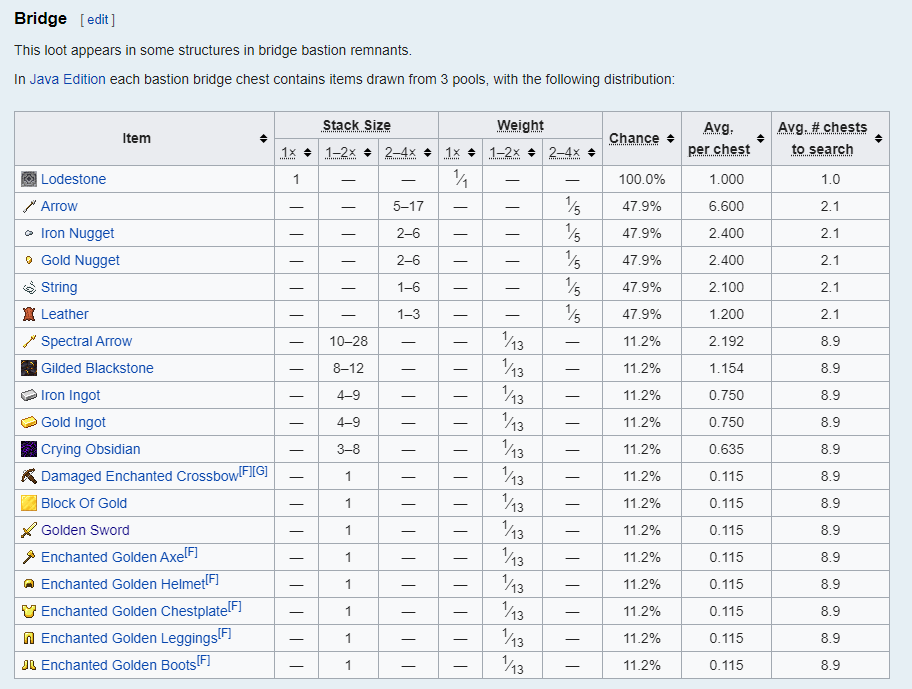This screenshot has width=912, height=689.
Task: Sort by Avg. per chest arrows
Action: click(760, 138)
